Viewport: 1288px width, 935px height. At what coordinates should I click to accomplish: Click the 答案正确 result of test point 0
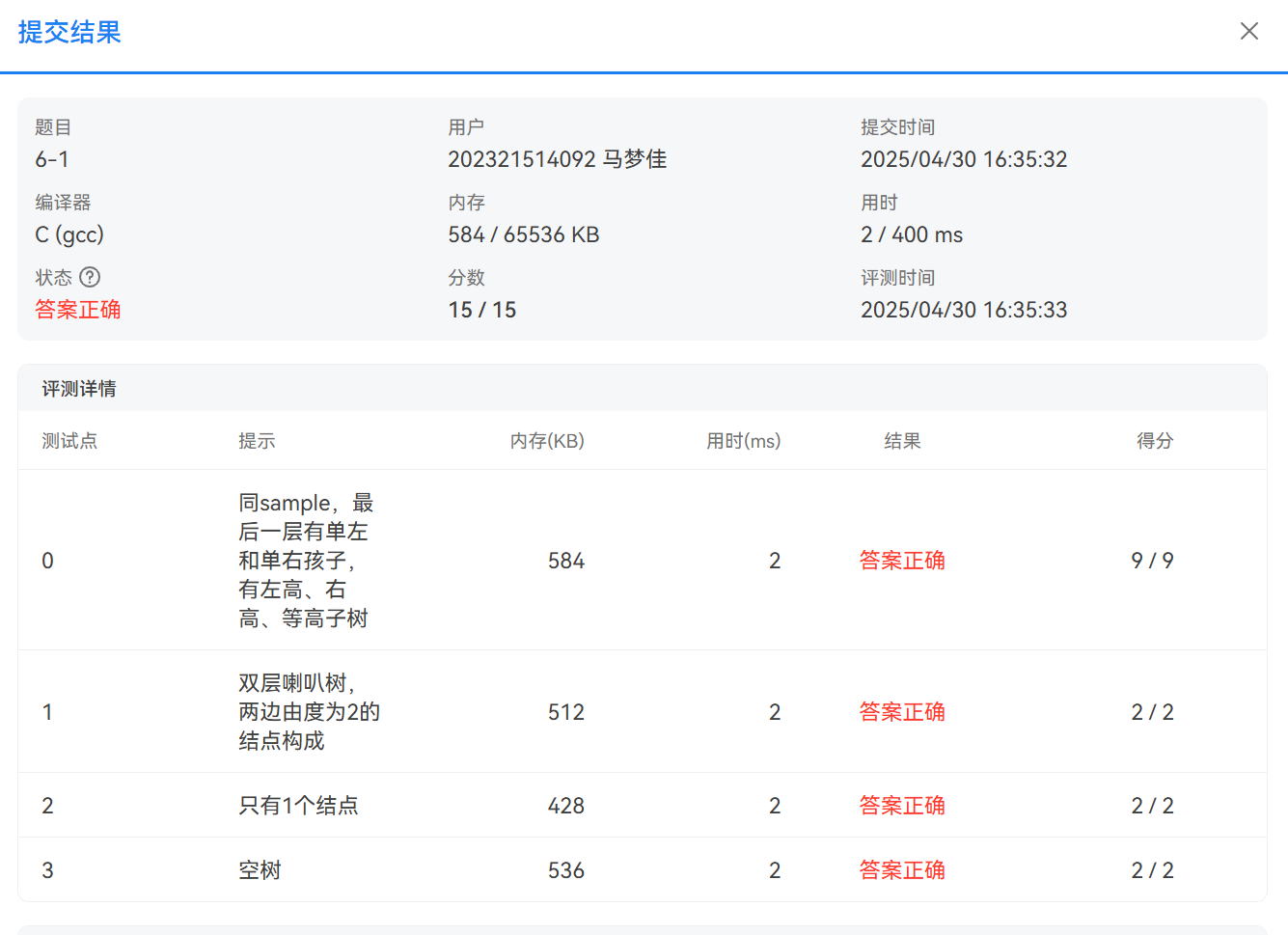click(x=901, y=560)
